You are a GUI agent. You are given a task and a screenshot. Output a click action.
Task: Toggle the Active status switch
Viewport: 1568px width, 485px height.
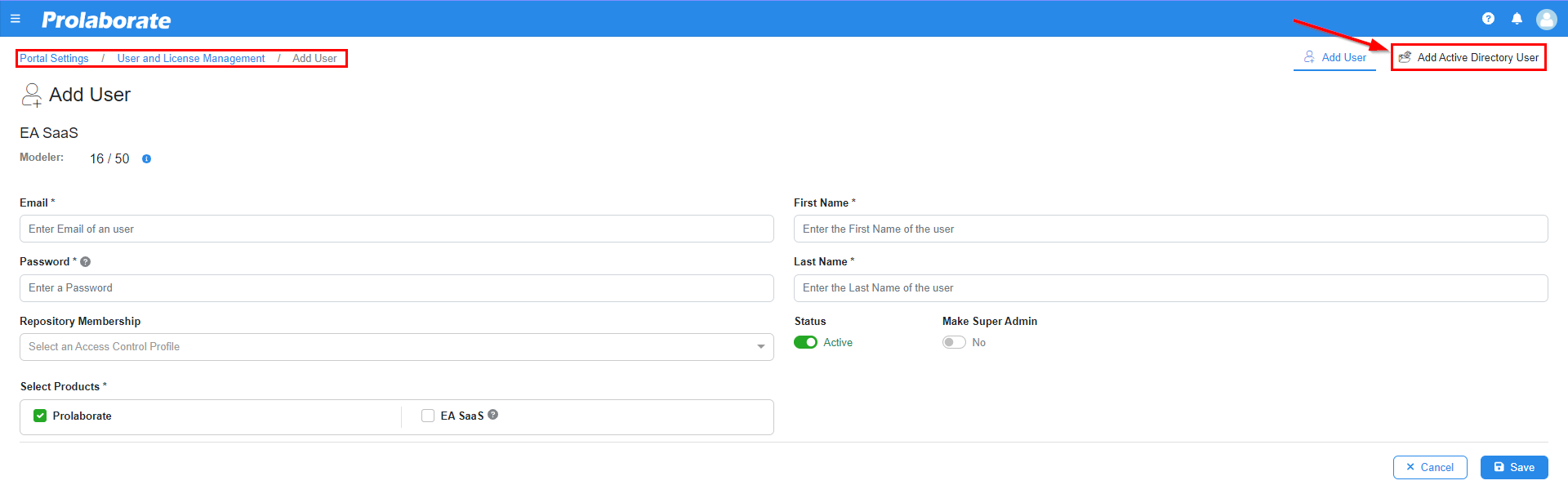(805, 342)
